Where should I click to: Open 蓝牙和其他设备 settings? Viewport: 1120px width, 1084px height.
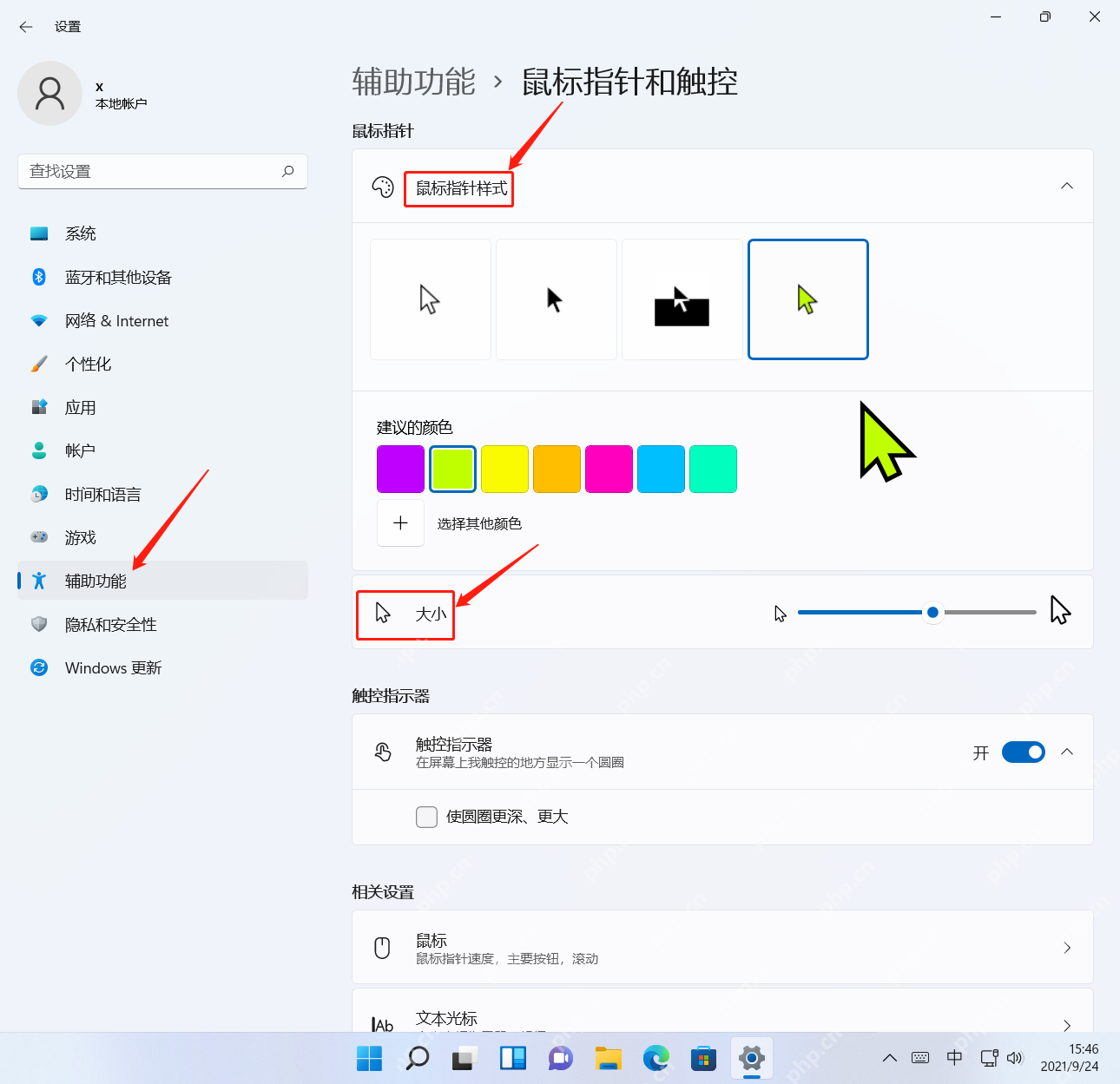(x=163, y=277)
